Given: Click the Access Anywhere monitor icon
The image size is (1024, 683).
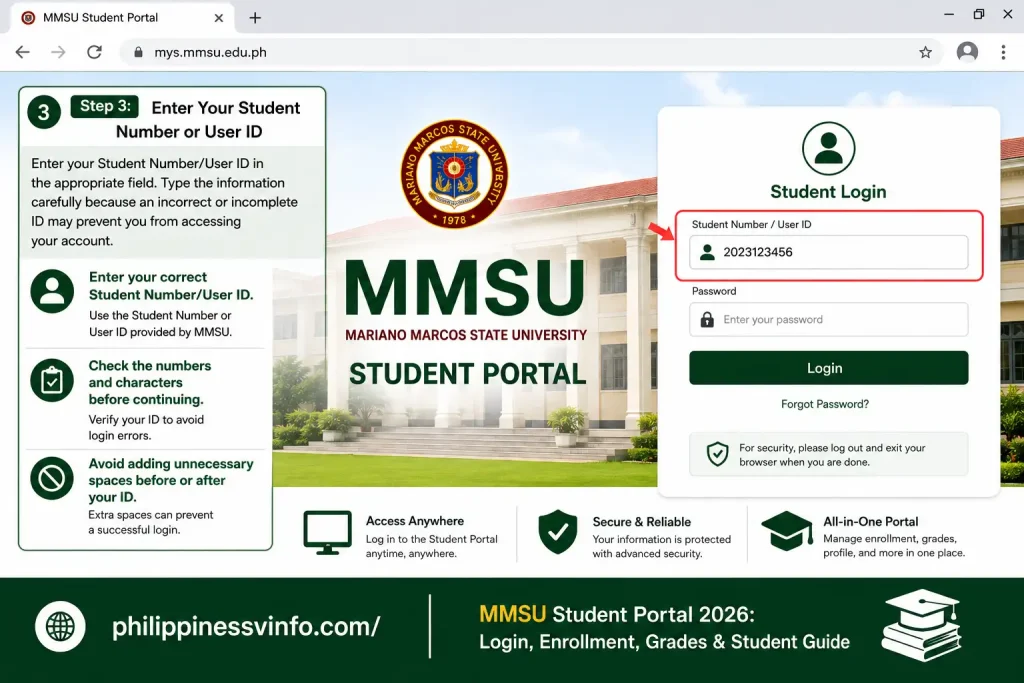Looking at the screenshot, I should (327, 533).
